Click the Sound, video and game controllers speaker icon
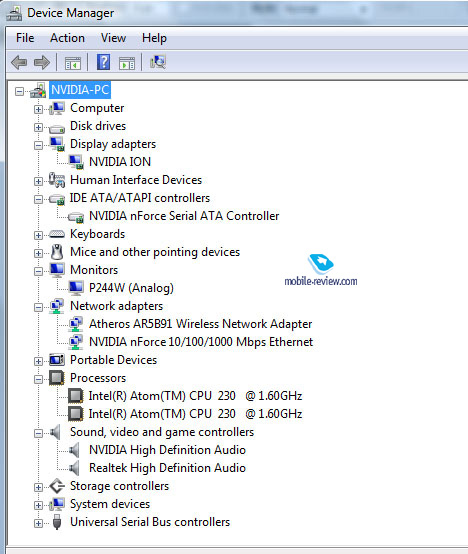 [x=55, y=432]
